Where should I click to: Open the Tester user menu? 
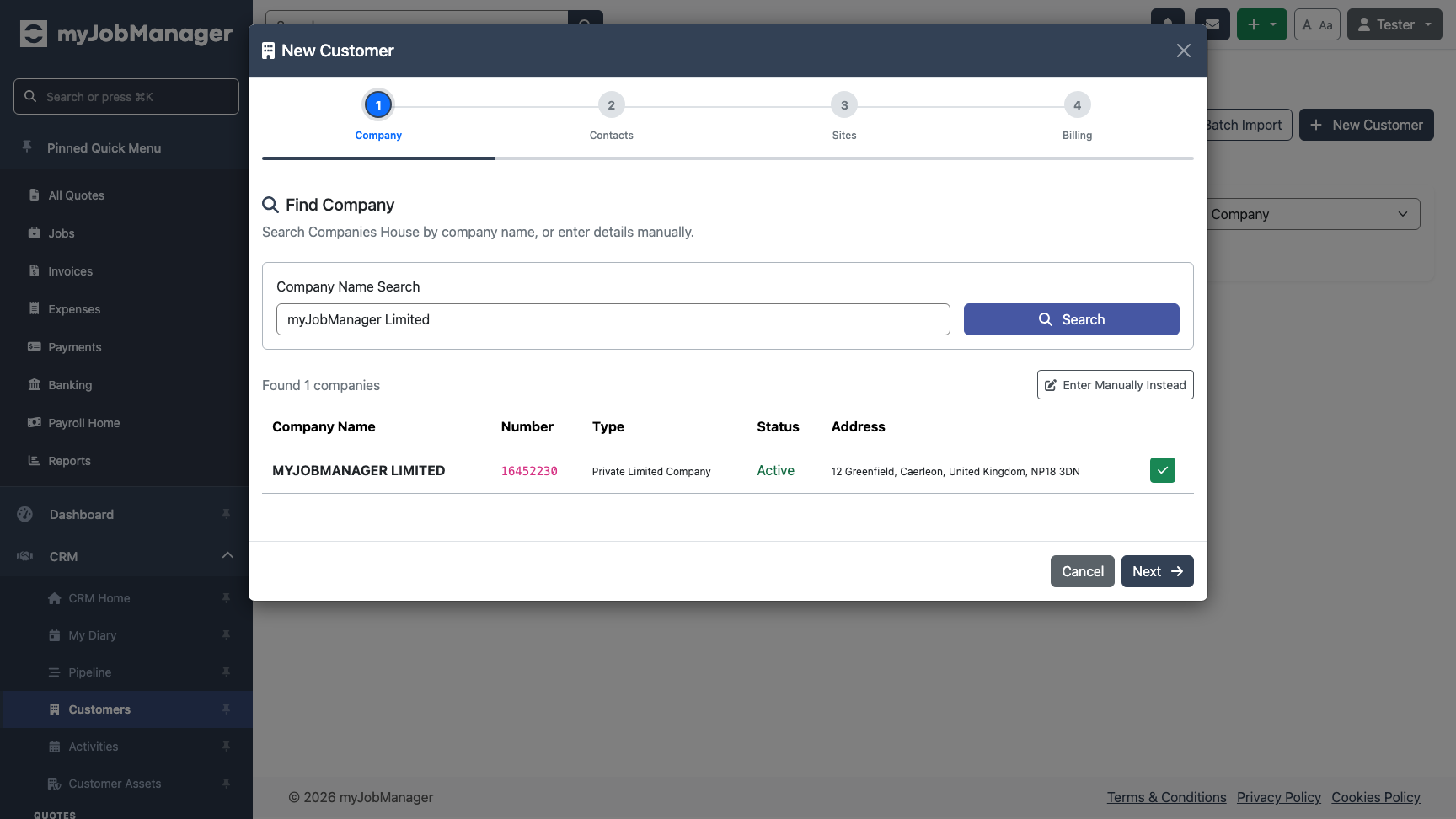pyautogui.click(x=1394, y=24)
